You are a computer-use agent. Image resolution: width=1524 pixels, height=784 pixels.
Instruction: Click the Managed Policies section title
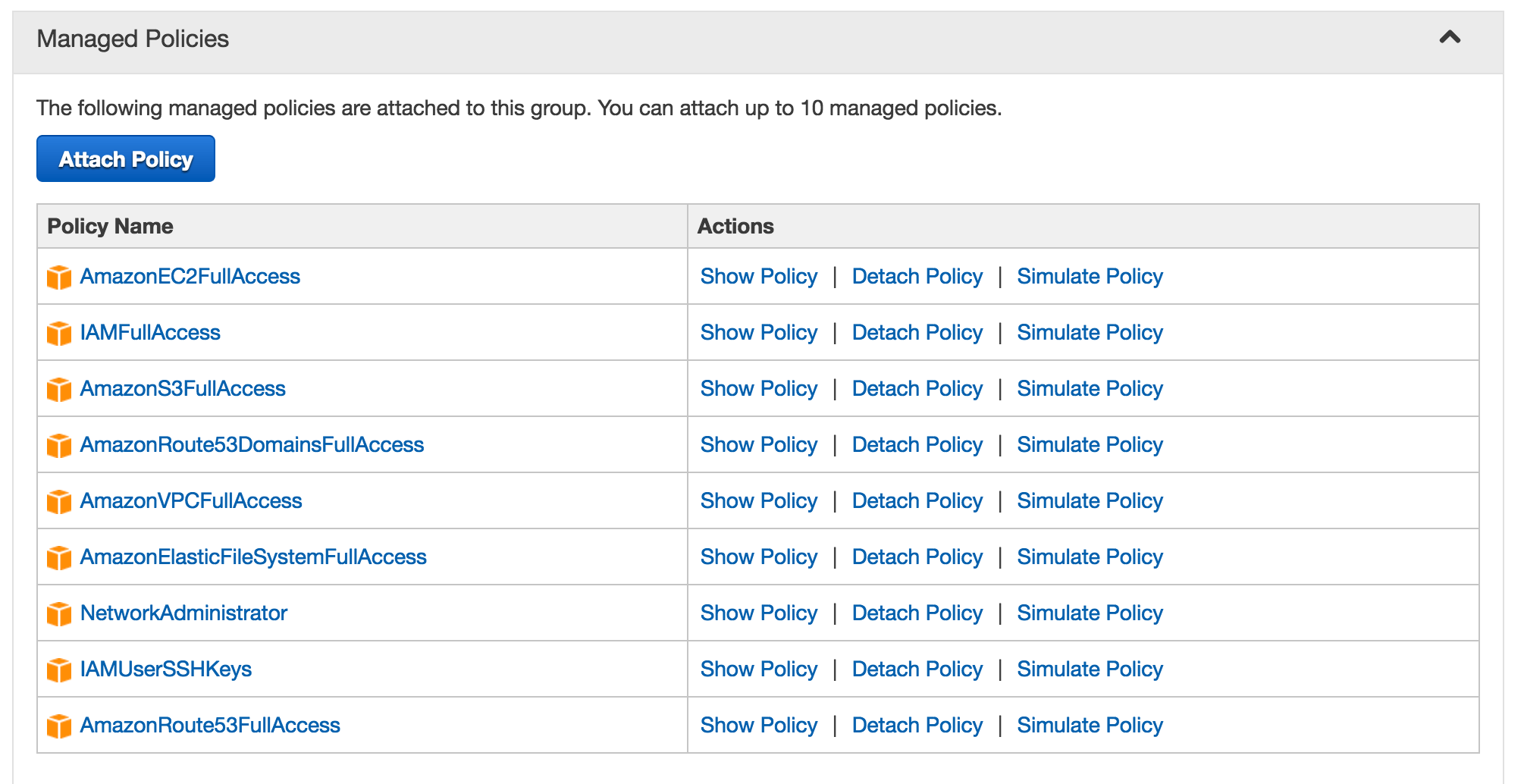click(133, 39)
